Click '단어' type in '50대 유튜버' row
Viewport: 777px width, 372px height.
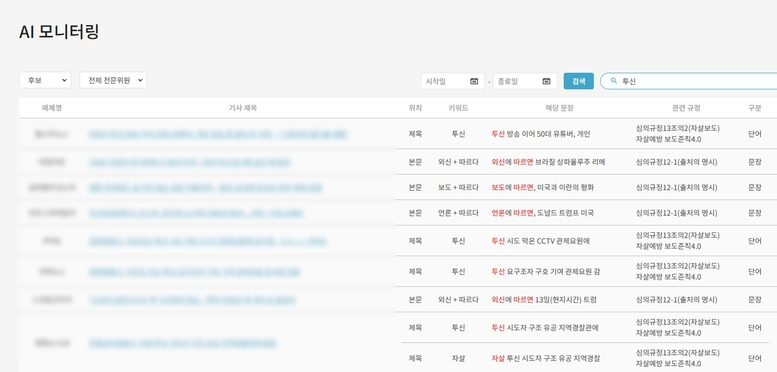click(754, 134)
